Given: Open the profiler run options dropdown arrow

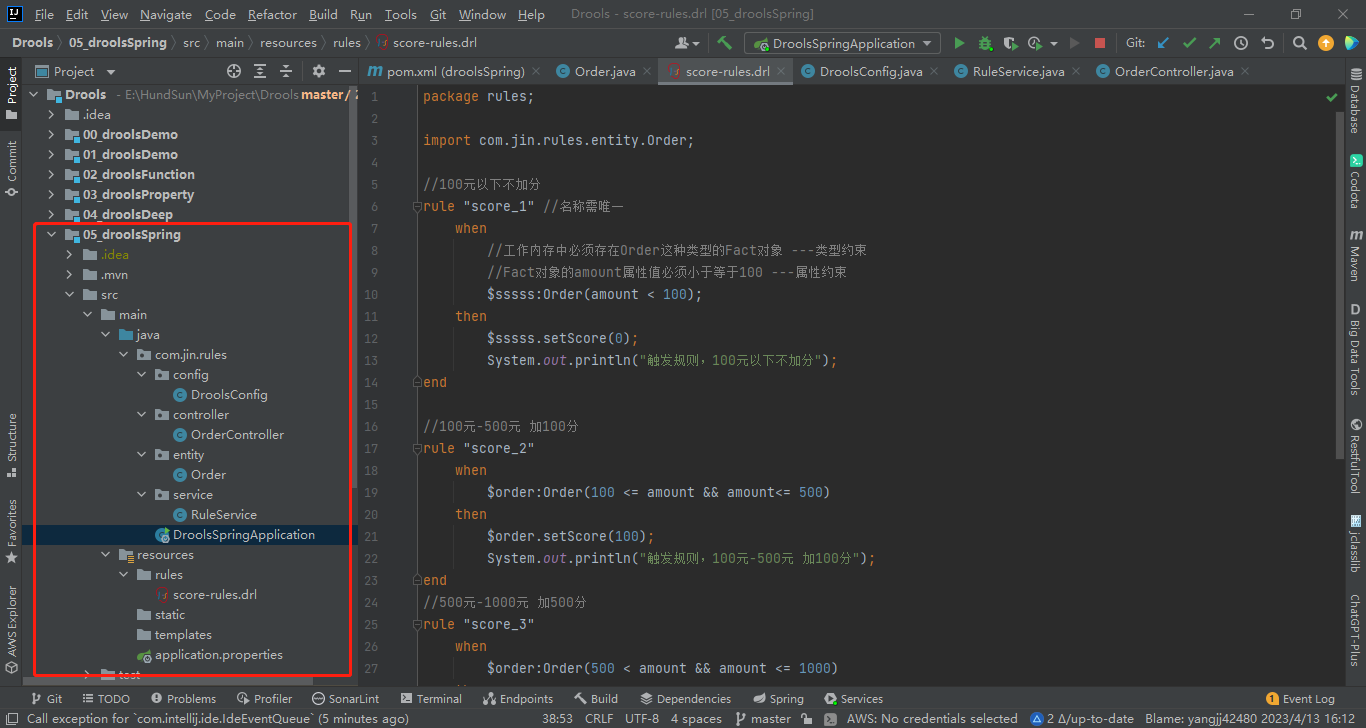Looking at the screenshot, I should pyautogui.click(x=1054, y=43).
